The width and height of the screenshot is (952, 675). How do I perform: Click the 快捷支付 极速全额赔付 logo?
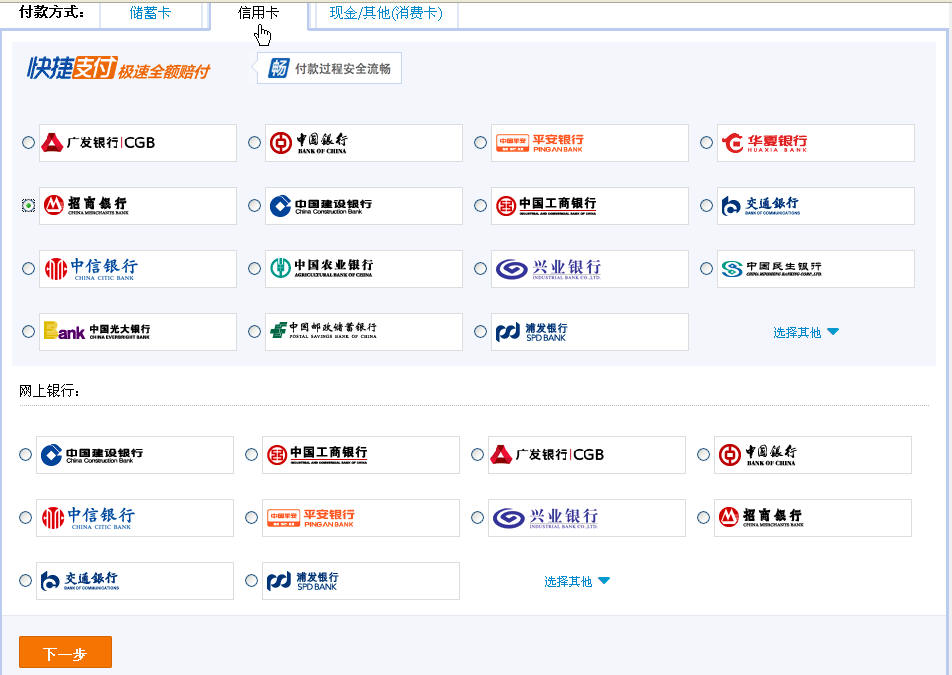tap(118, 69)
